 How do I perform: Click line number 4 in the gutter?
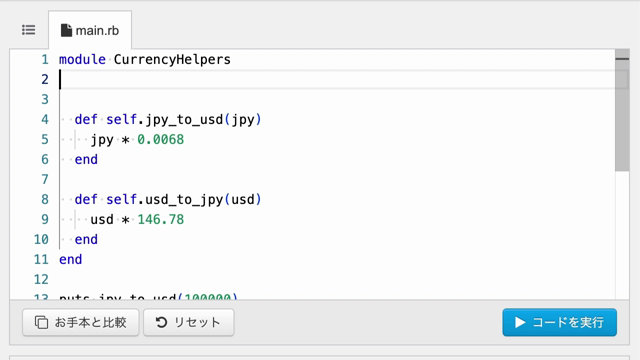(44, 120)
